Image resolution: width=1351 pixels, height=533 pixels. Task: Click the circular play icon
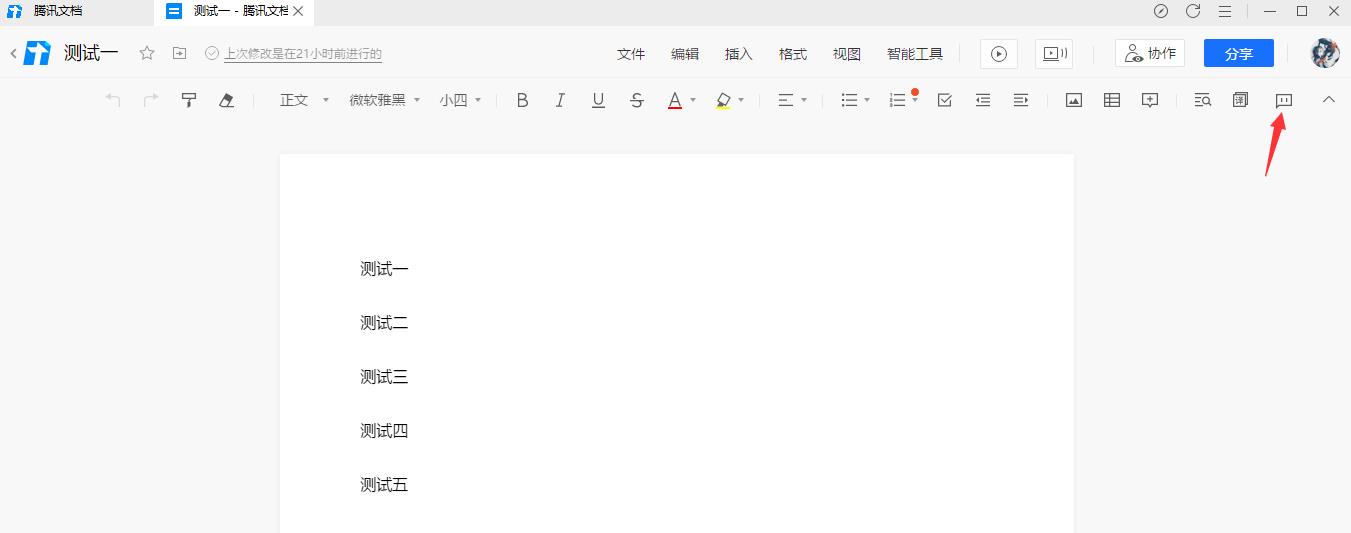pos(998,54)
